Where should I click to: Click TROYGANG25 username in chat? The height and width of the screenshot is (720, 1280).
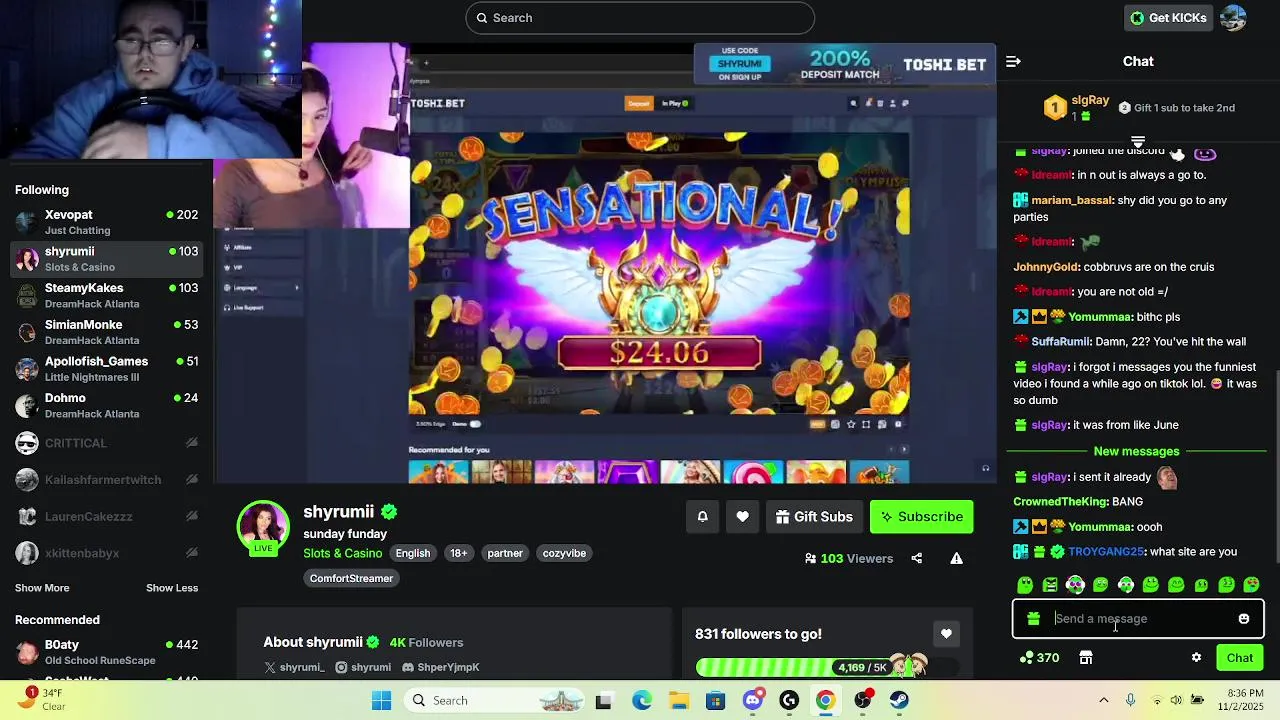pos(1105,552)
